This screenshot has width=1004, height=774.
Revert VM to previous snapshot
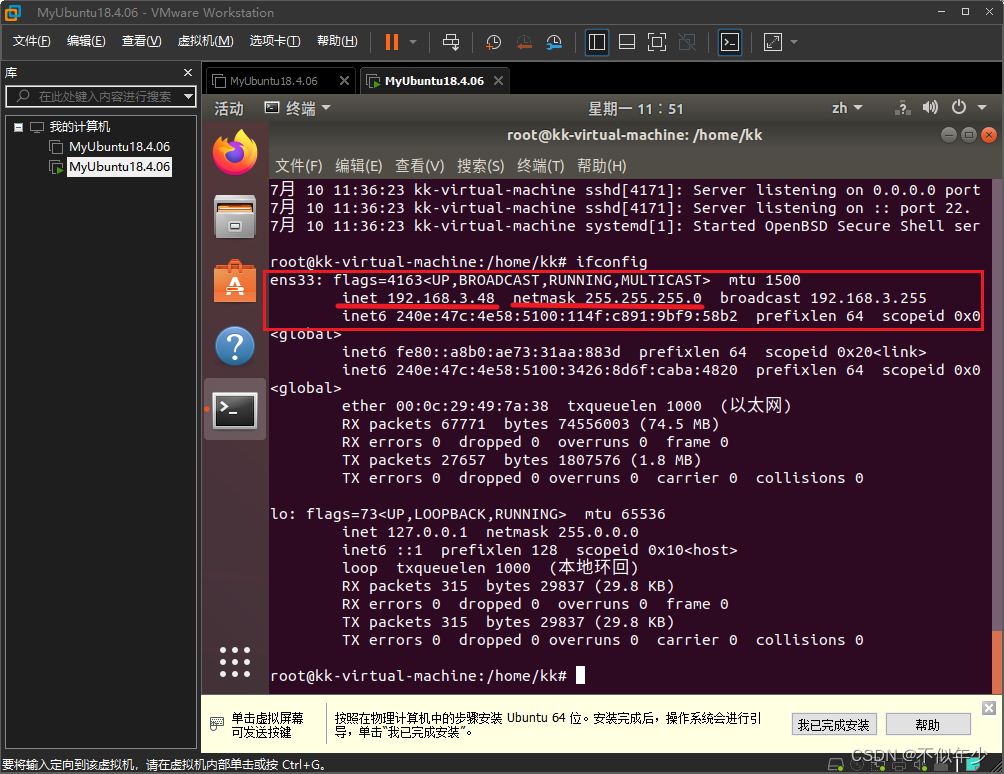tap(524, 42)
